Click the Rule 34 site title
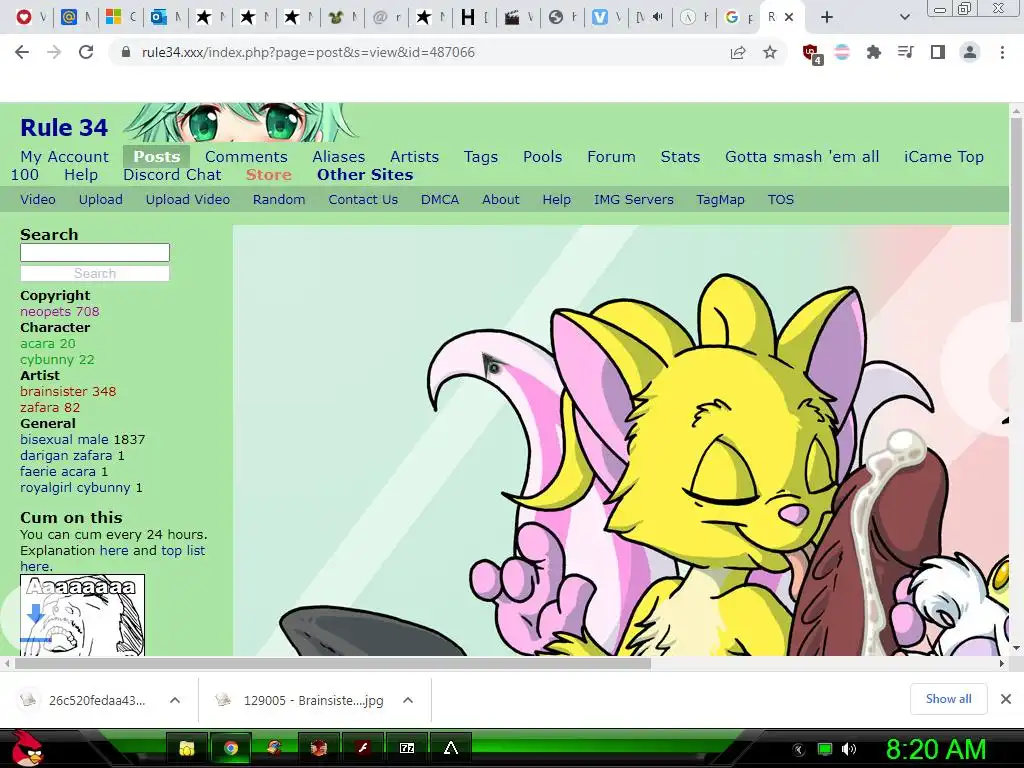This screenshot has width=1024, height=768. click(x=64, y=127)
